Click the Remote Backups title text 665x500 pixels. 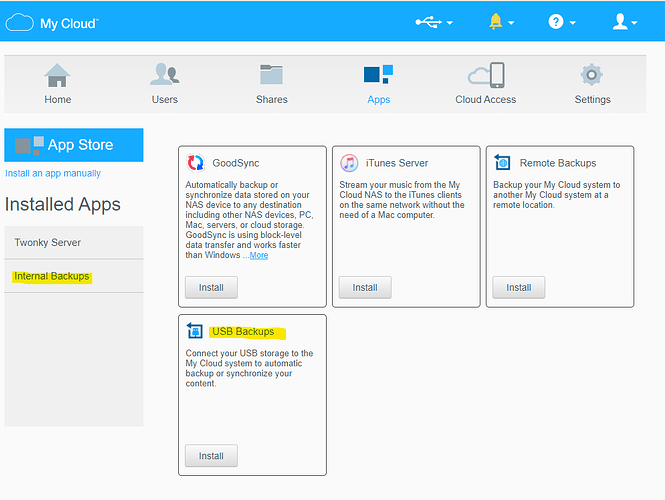tap(558, 163)
